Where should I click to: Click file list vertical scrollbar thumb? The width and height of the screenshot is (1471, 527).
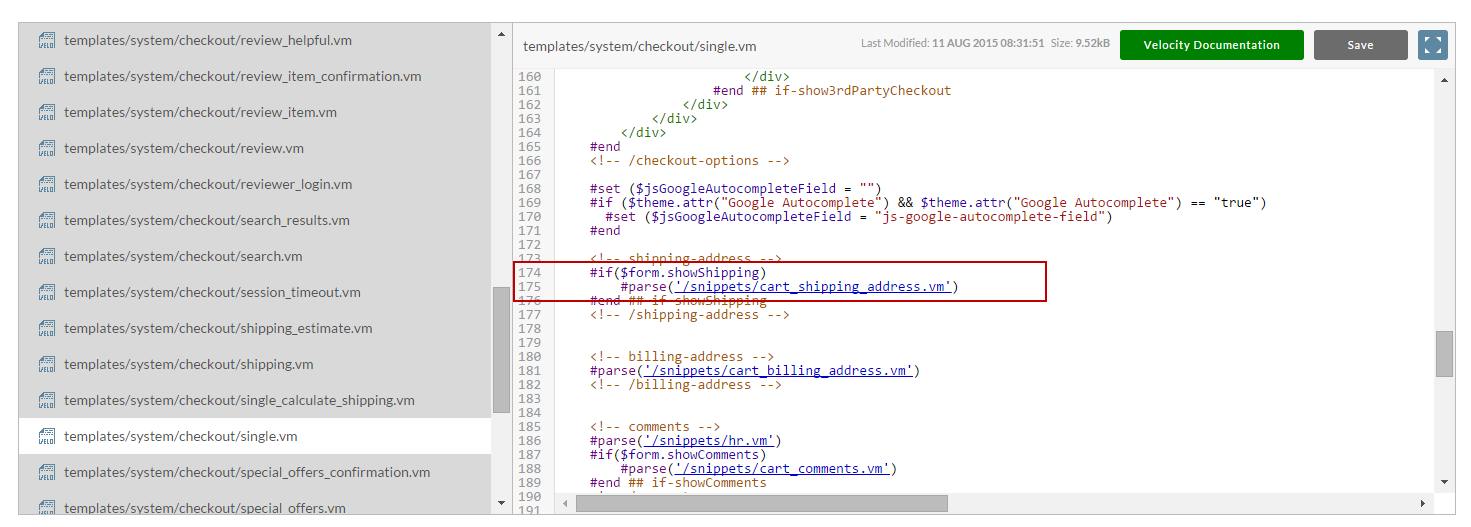point(501,350)
